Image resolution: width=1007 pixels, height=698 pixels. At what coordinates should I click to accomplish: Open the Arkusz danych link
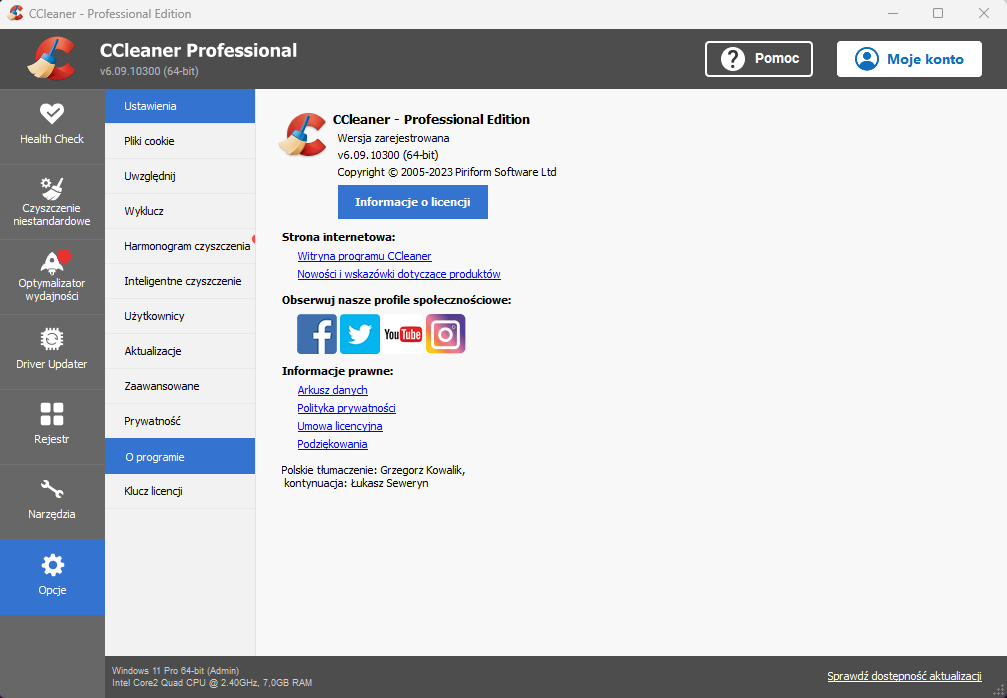332,390
